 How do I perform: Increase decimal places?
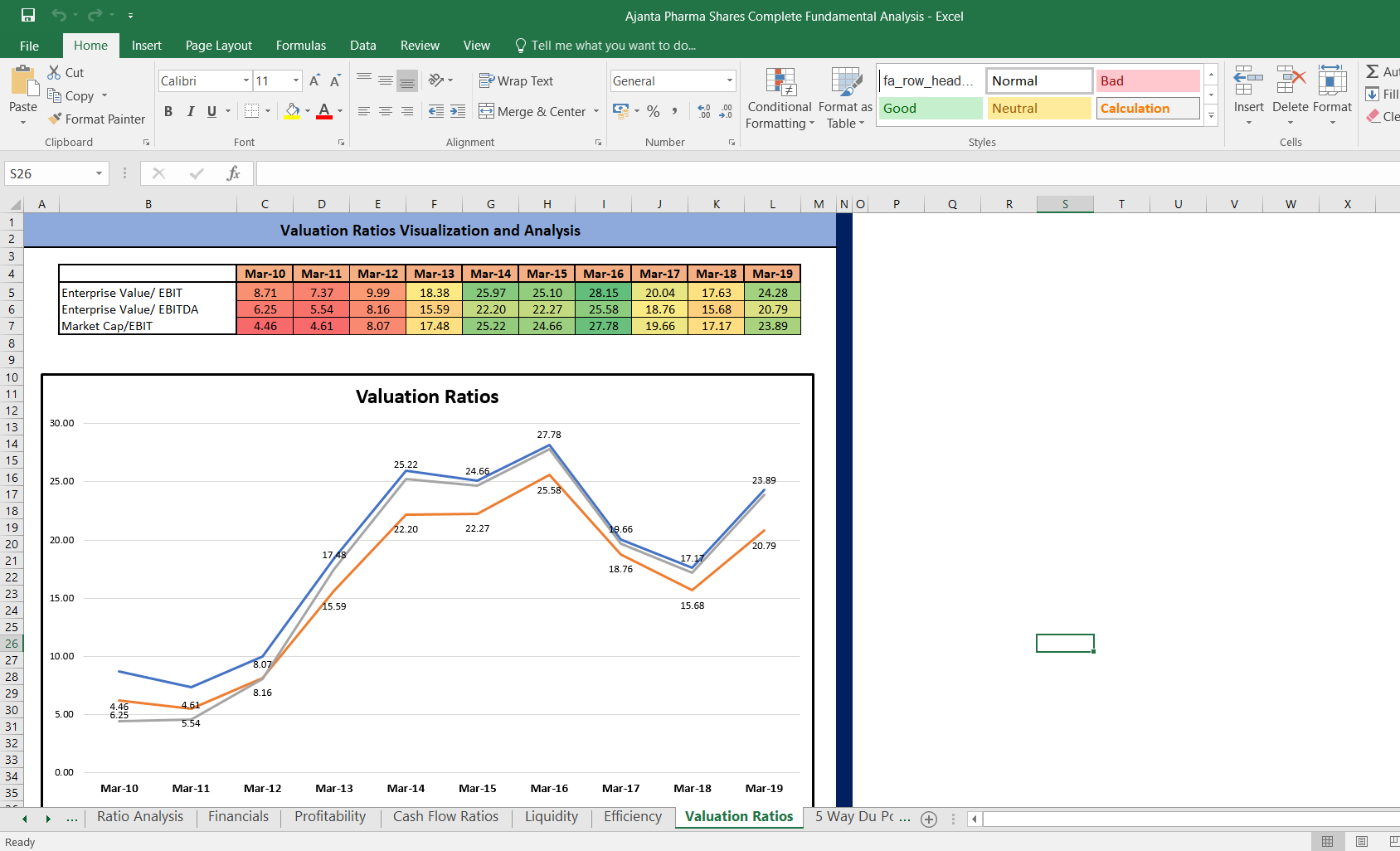tap(704, 110)
